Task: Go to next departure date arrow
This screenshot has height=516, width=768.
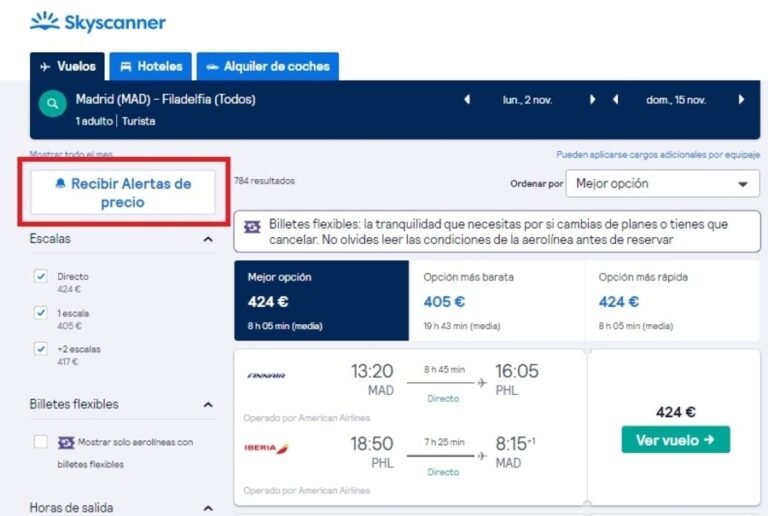Action: (593, 100)
